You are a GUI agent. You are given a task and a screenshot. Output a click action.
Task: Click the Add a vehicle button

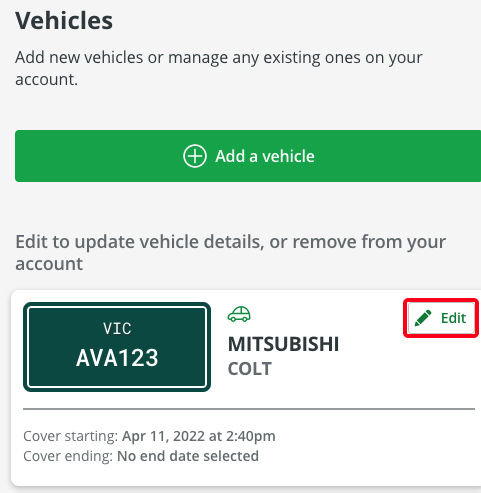tap(248, 156)
